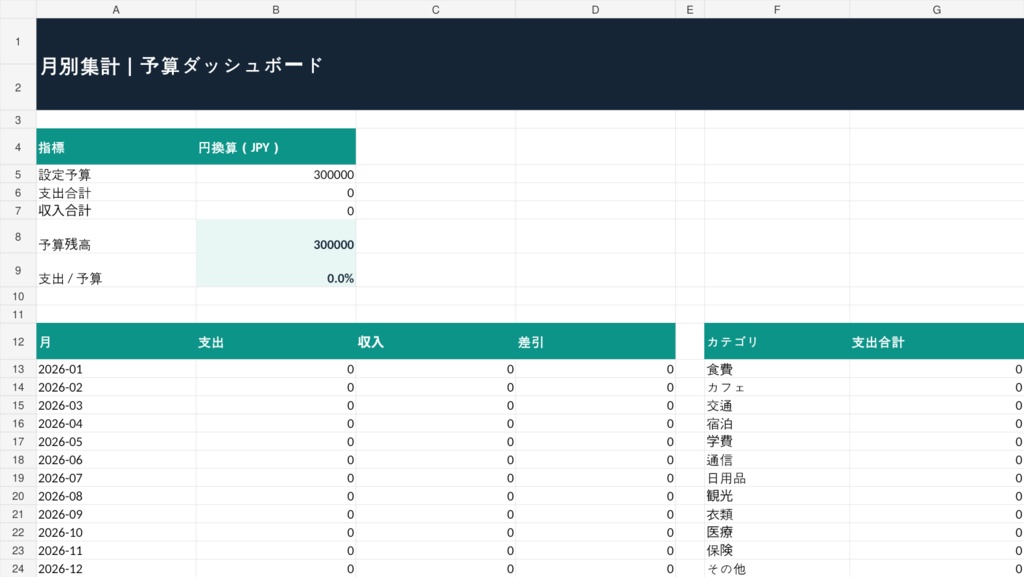Click the 差引 table header

point(595,341)
